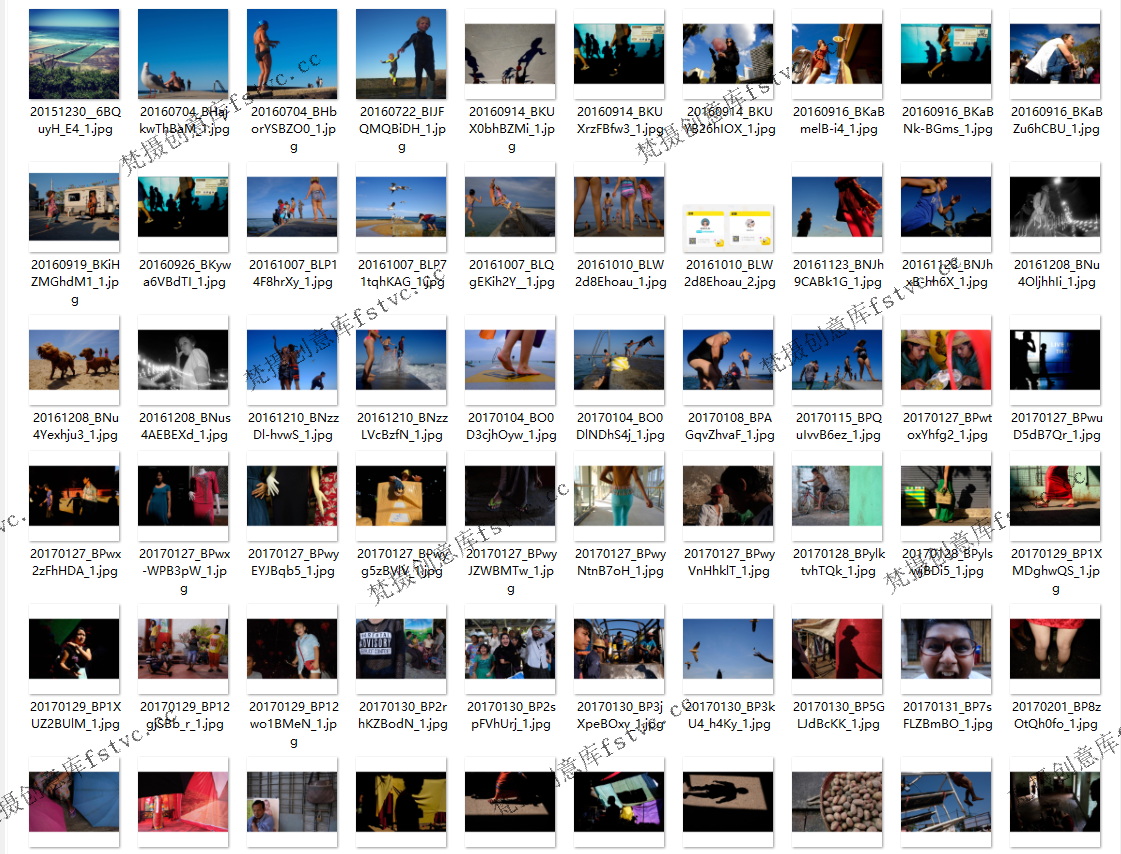Select runner thumbnail 20161123_BNJhxB-hh6X_1.jpg
1121x854 pixels.
coord(946,207)
